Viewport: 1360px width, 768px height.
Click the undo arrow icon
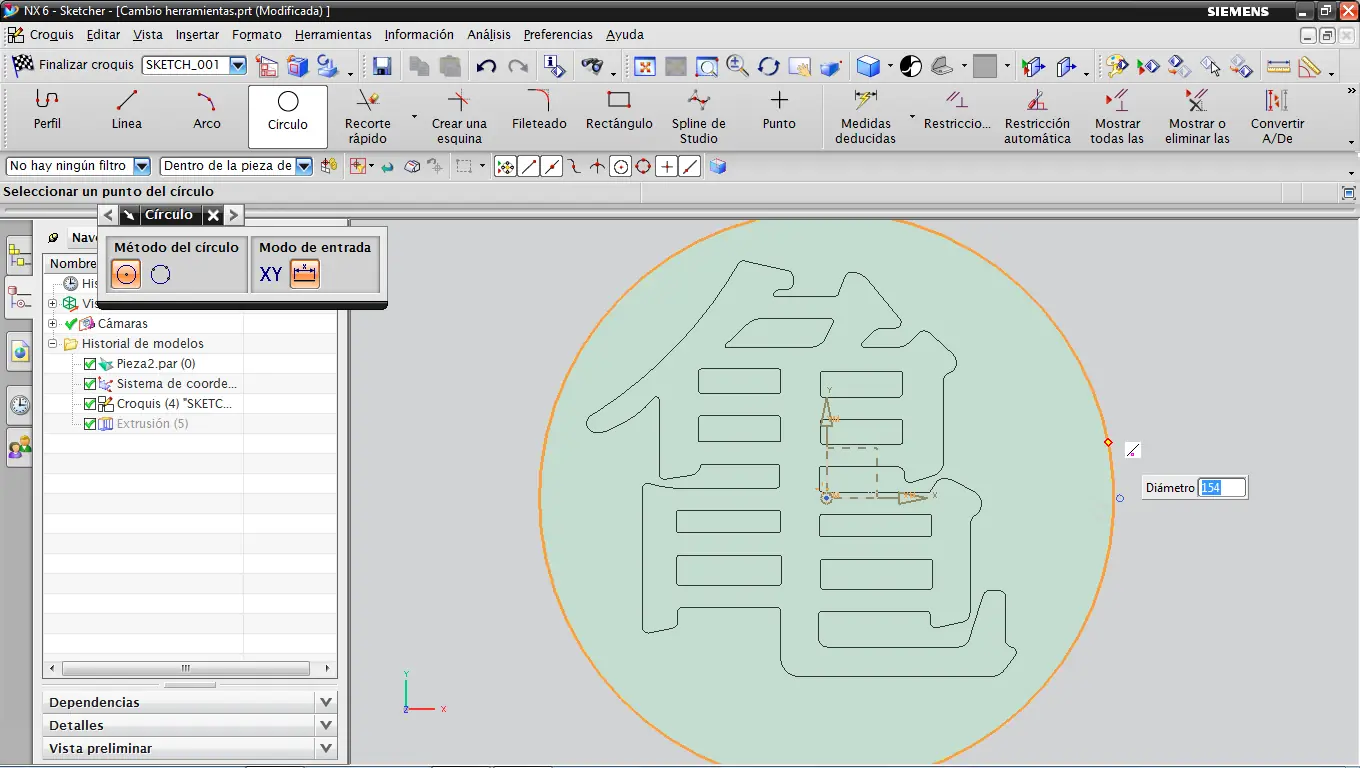[x=486, y=67]
